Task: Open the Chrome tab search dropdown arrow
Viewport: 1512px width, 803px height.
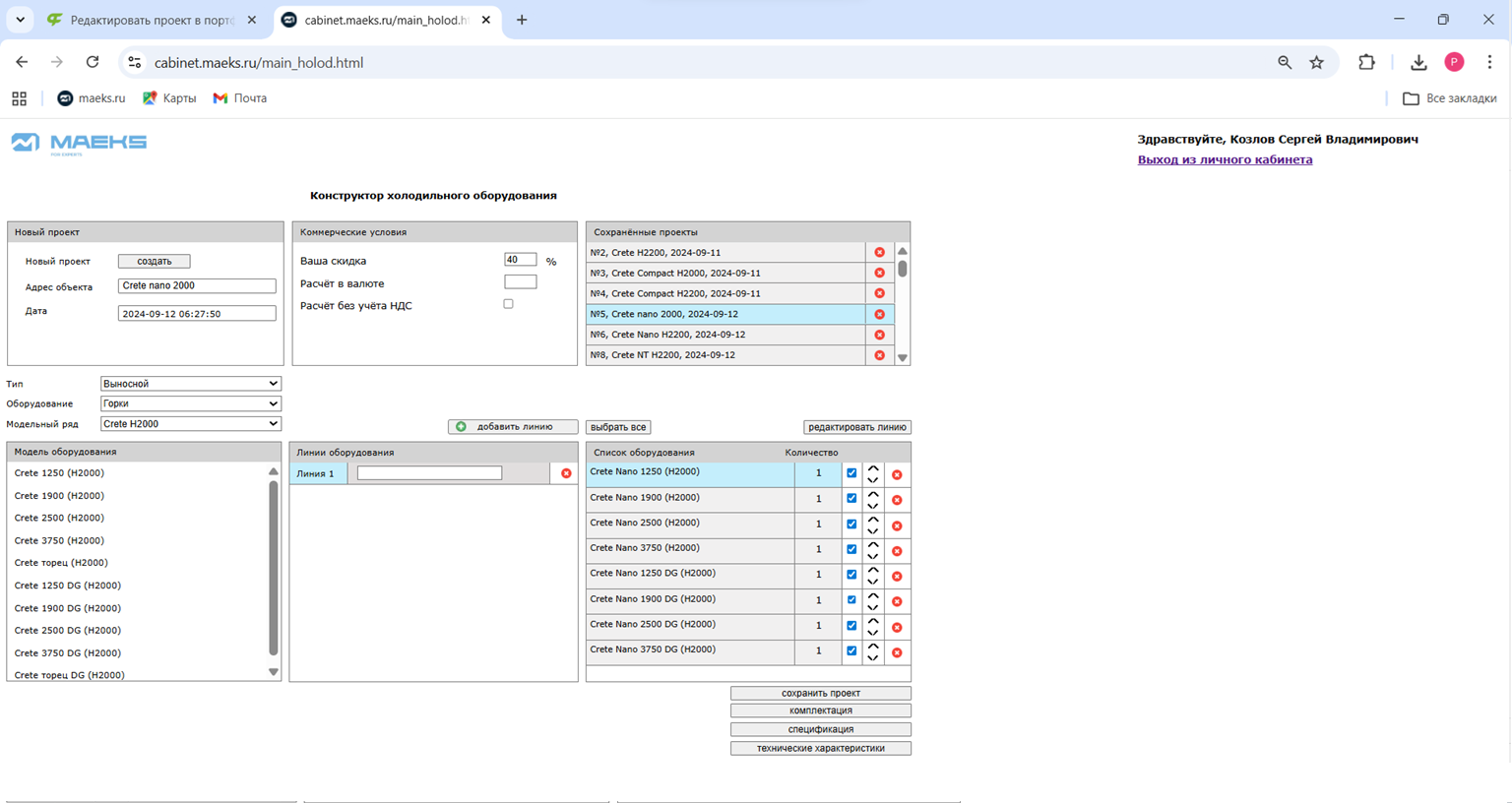Action: pos(20,20)
